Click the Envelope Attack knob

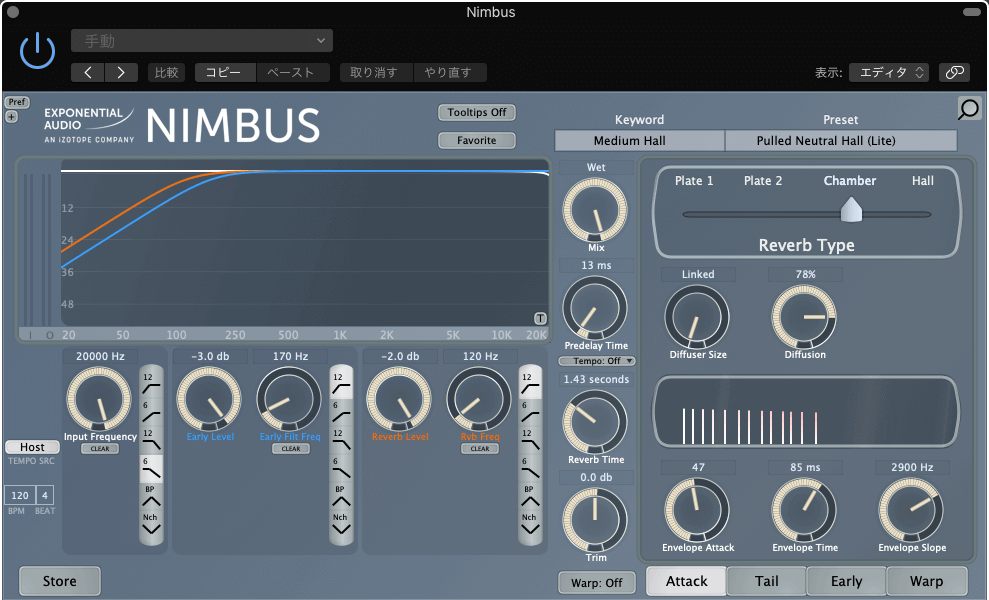tap(697, 510)
